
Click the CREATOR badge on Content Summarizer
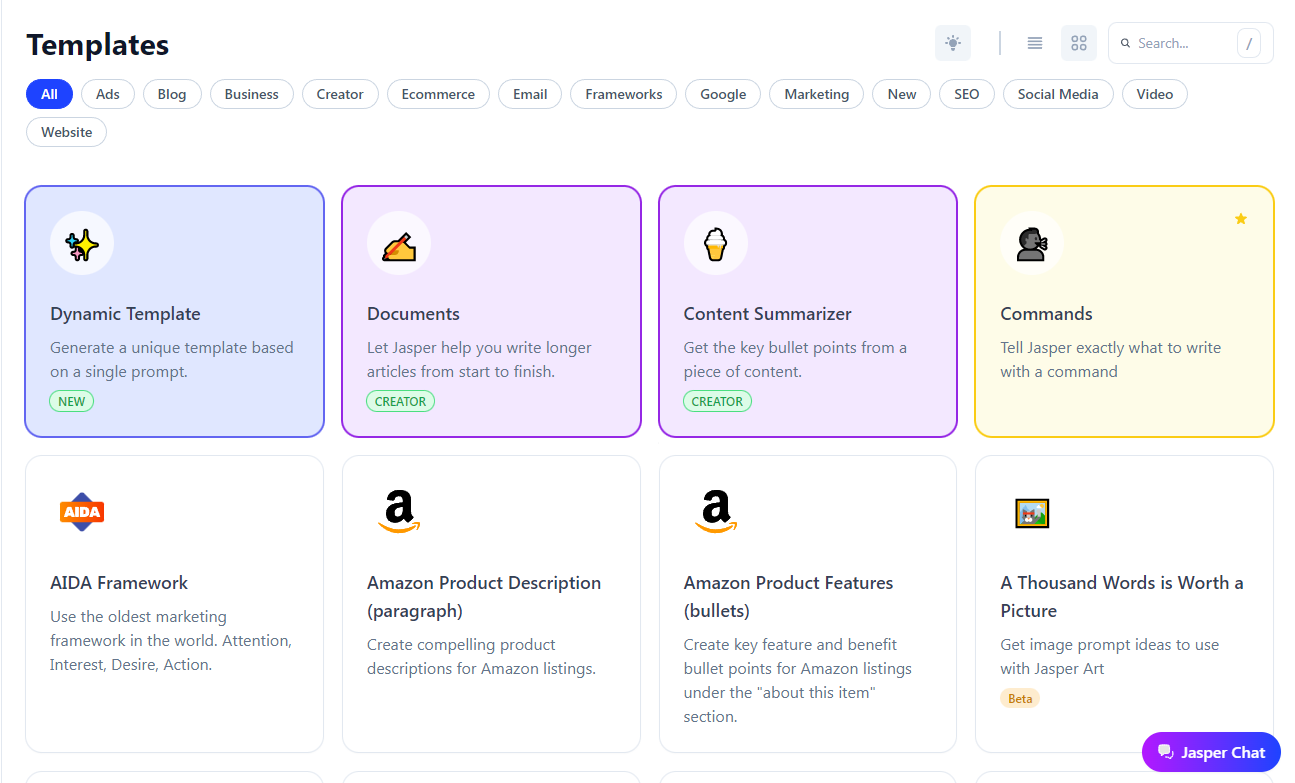717,401
